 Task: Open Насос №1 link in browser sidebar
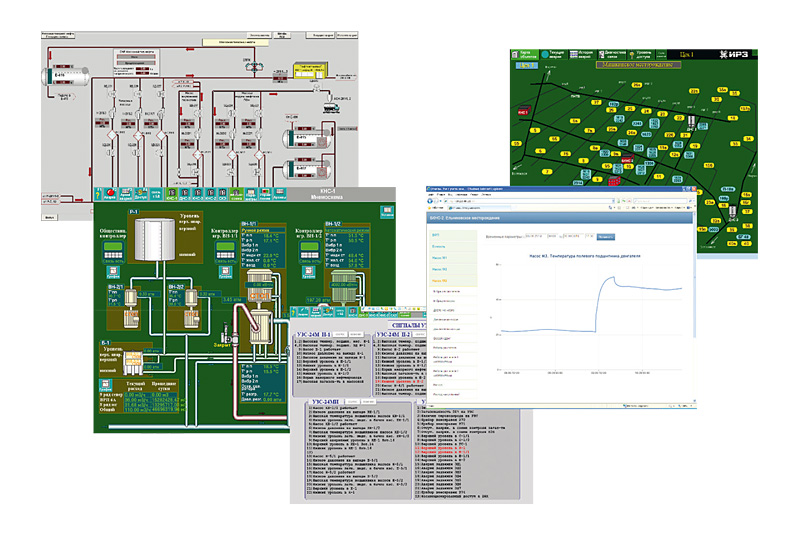click(440, 258)
